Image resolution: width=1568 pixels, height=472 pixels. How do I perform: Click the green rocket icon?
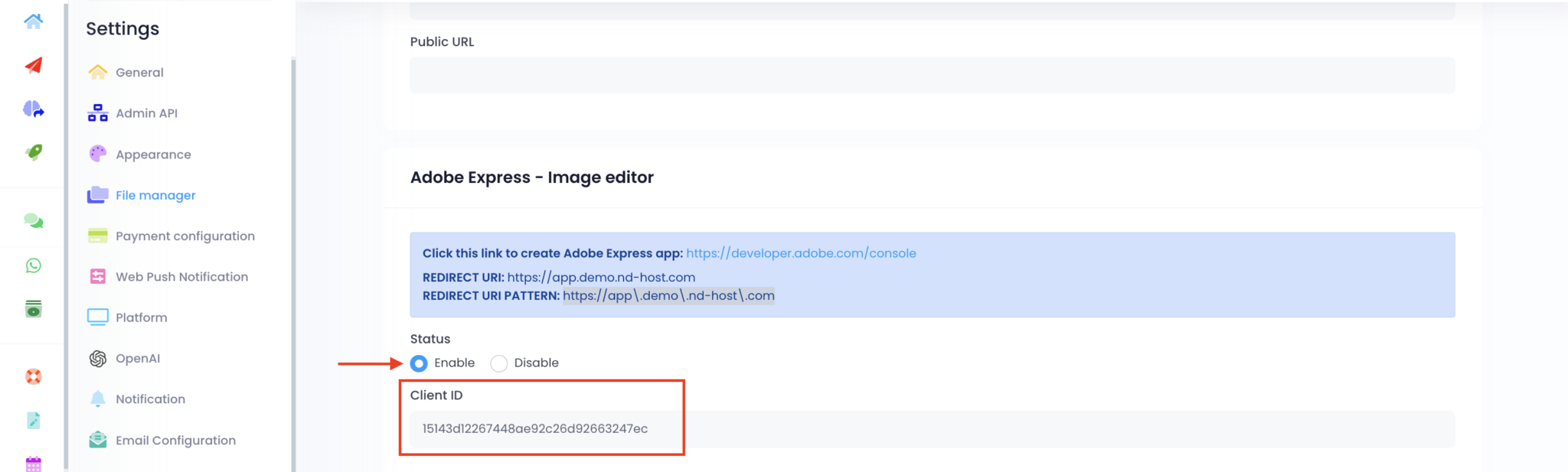pyautogui.click(x=33, y=151)
